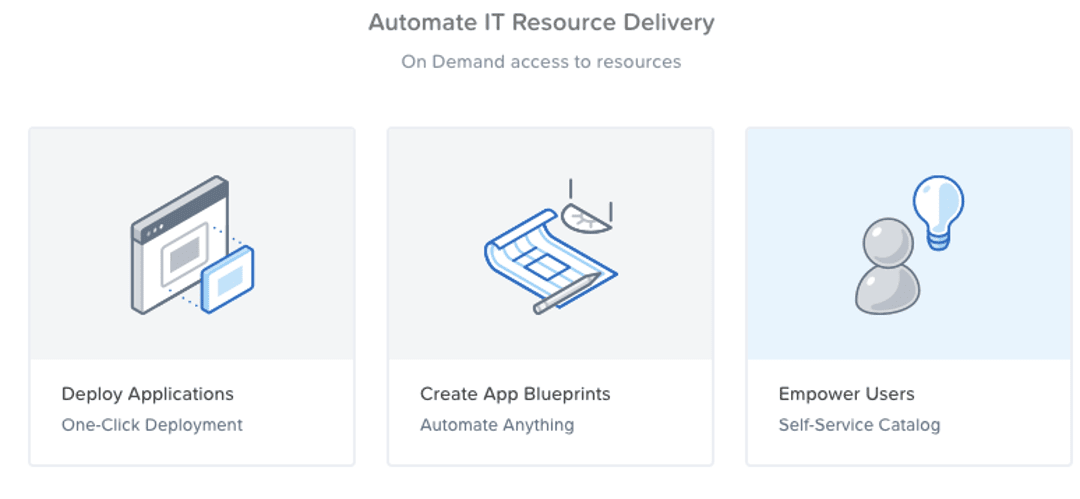The height and width of the screenshot is (499, 1080).
Task: Click the Empower Users person with lightbulb icon
Action: tap(908, 245)
